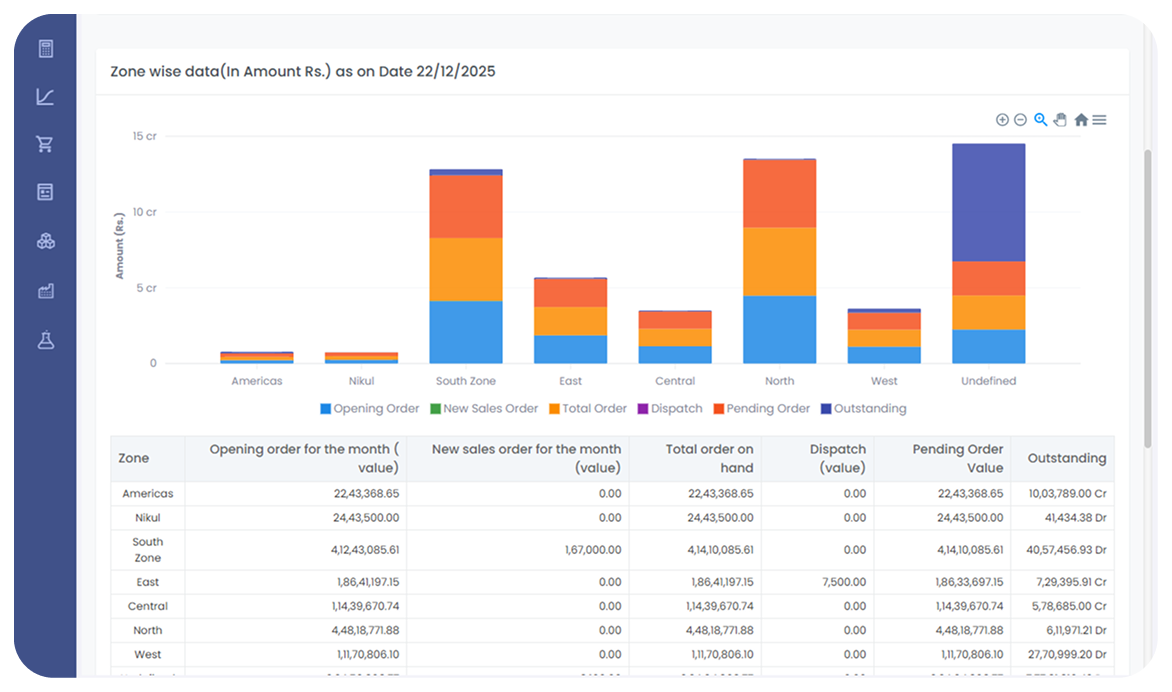This screenshot has width=1172, height=692.
Task: Hide the Outstanding series via legend
Action: [863, 409]
